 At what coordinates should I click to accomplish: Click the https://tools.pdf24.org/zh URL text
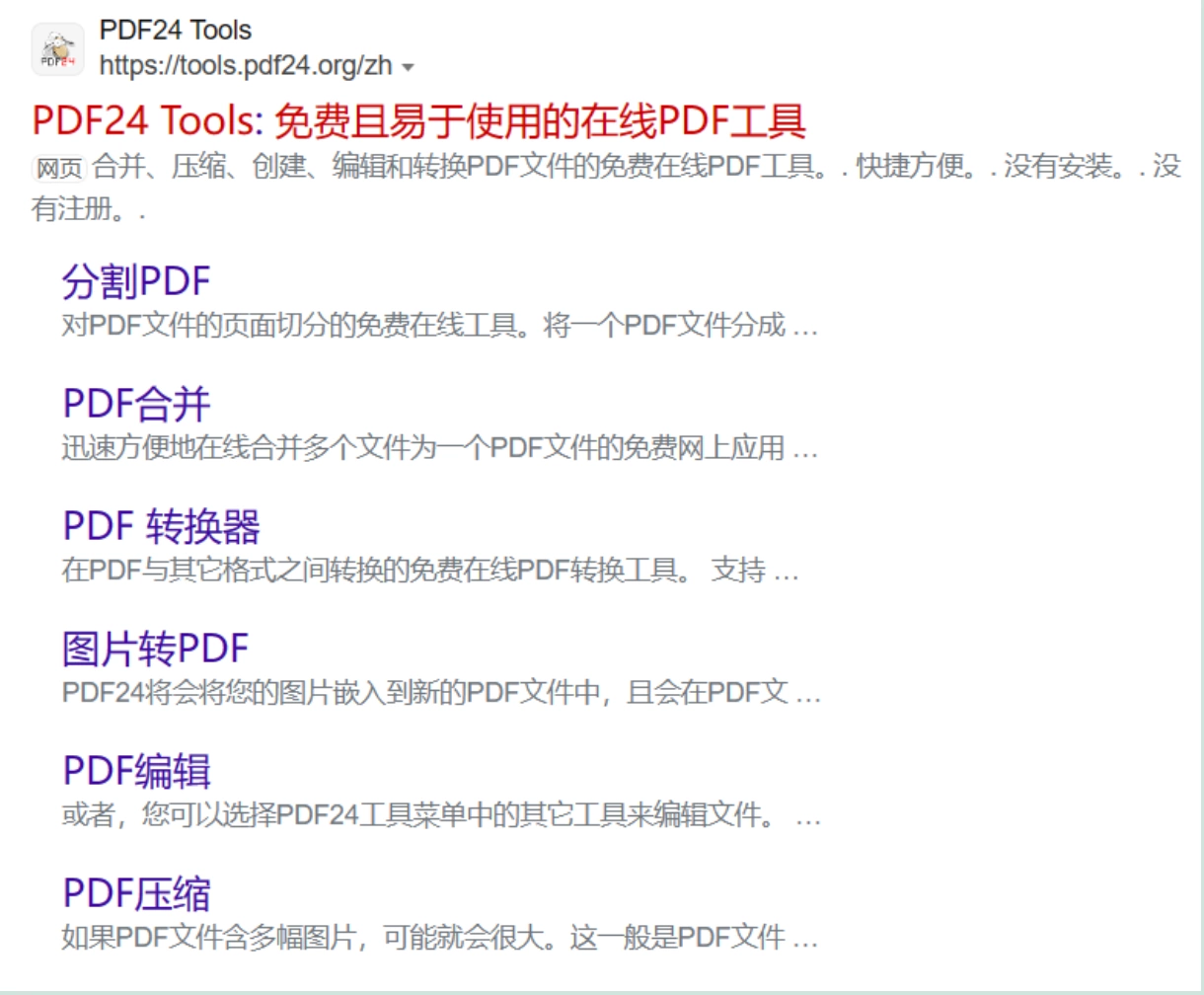click(246, 66)
